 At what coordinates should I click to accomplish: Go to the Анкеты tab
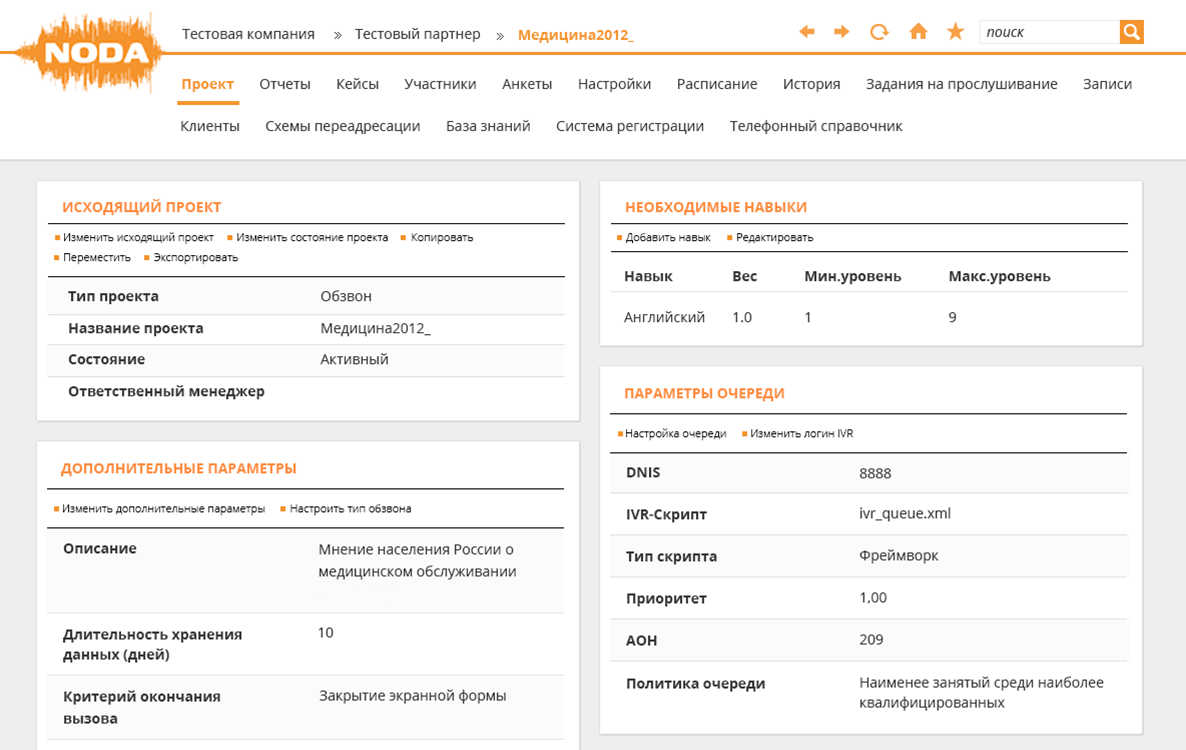[x=527, y=84]
